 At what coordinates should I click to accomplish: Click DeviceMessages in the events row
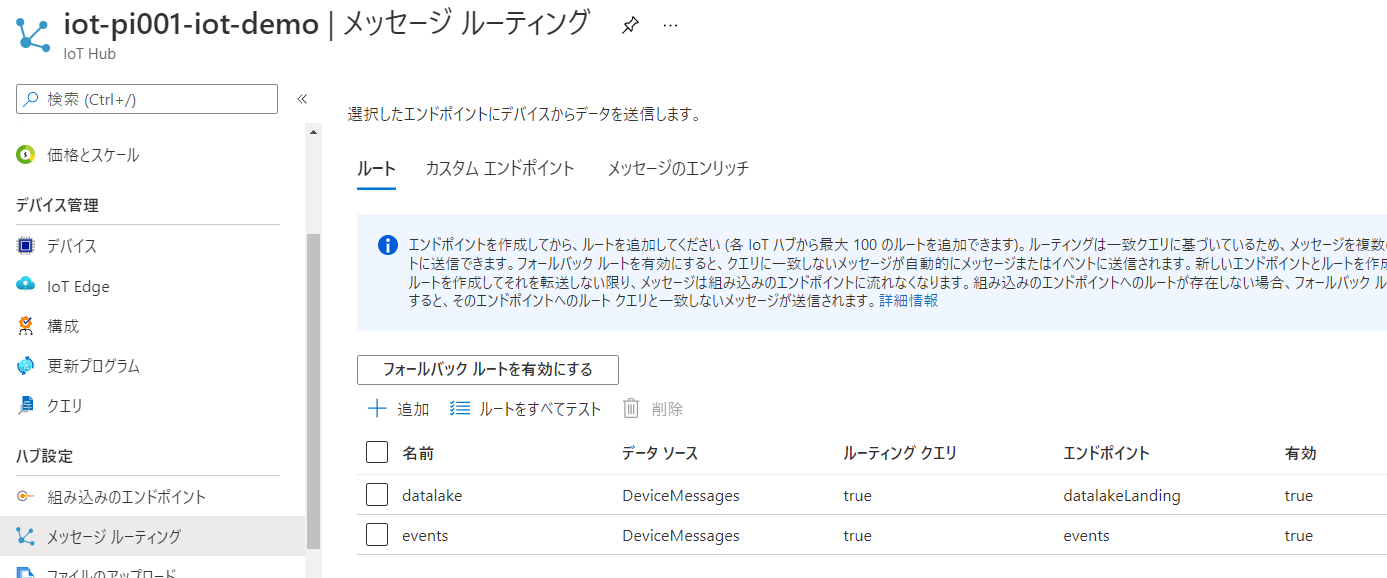pyautogui.click(x=681, y=535)
